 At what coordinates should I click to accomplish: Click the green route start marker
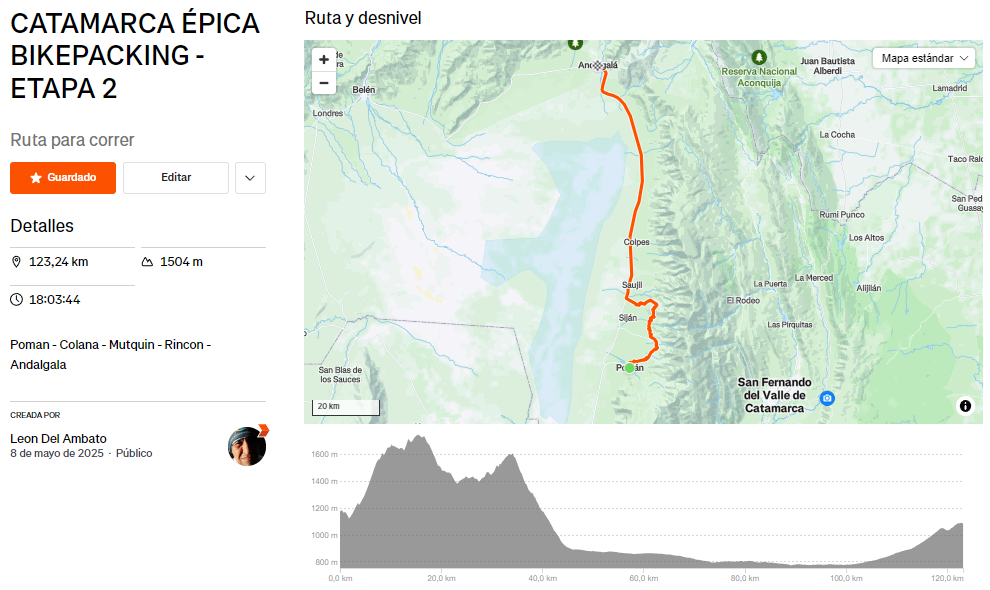(x=630, y=368)
